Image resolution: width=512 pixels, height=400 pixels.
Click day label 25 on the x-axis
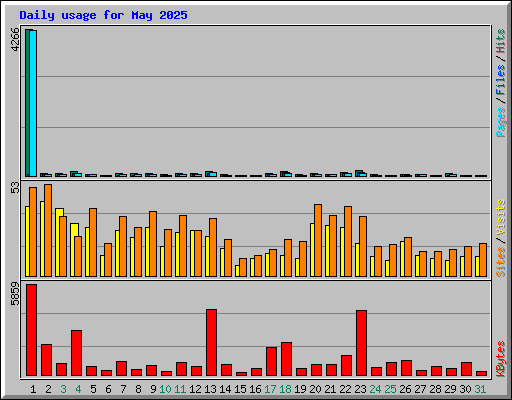[390, 389]
